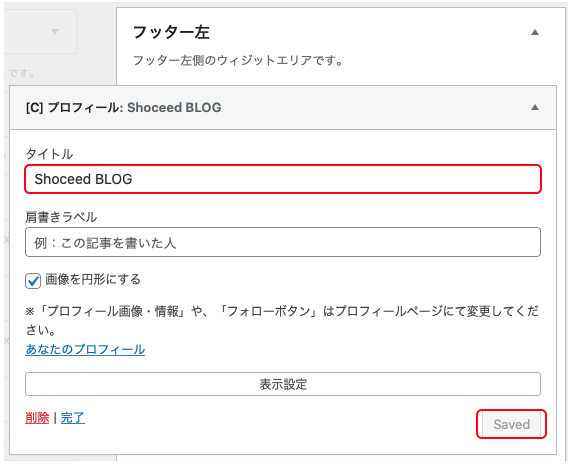
Task: Click the 肩書きラベル field label
Action: click(x=61, y=217)
